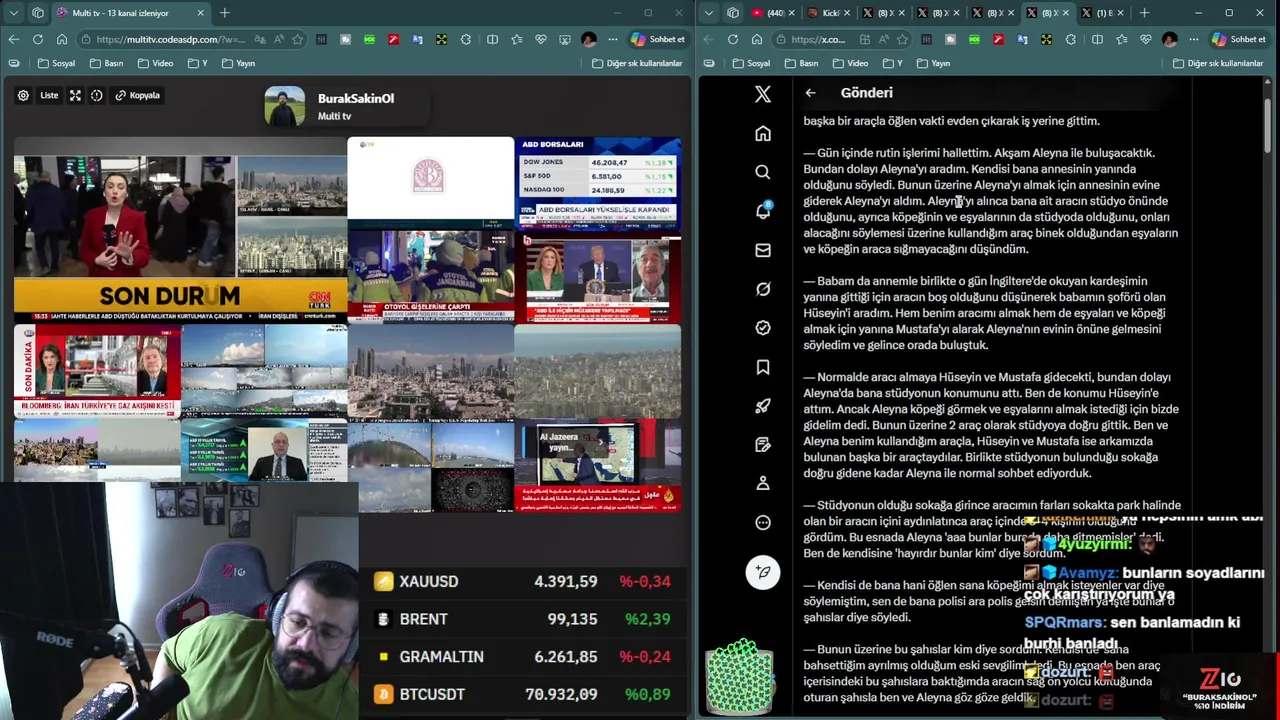Click the X logo in the sidebar

tap(763, 94)
